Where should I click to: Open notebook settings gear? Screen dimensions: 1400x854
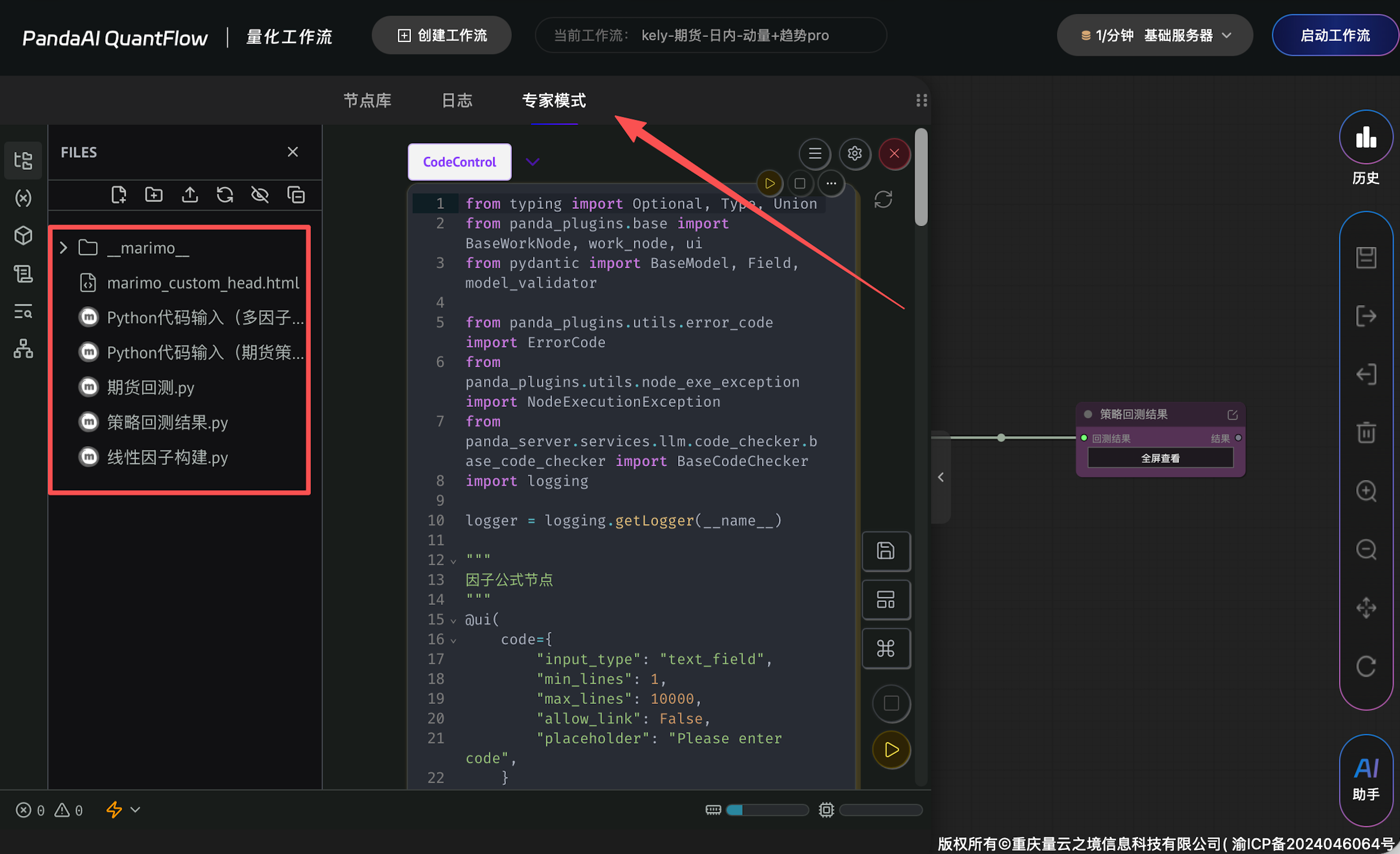(x=854, y=154)
